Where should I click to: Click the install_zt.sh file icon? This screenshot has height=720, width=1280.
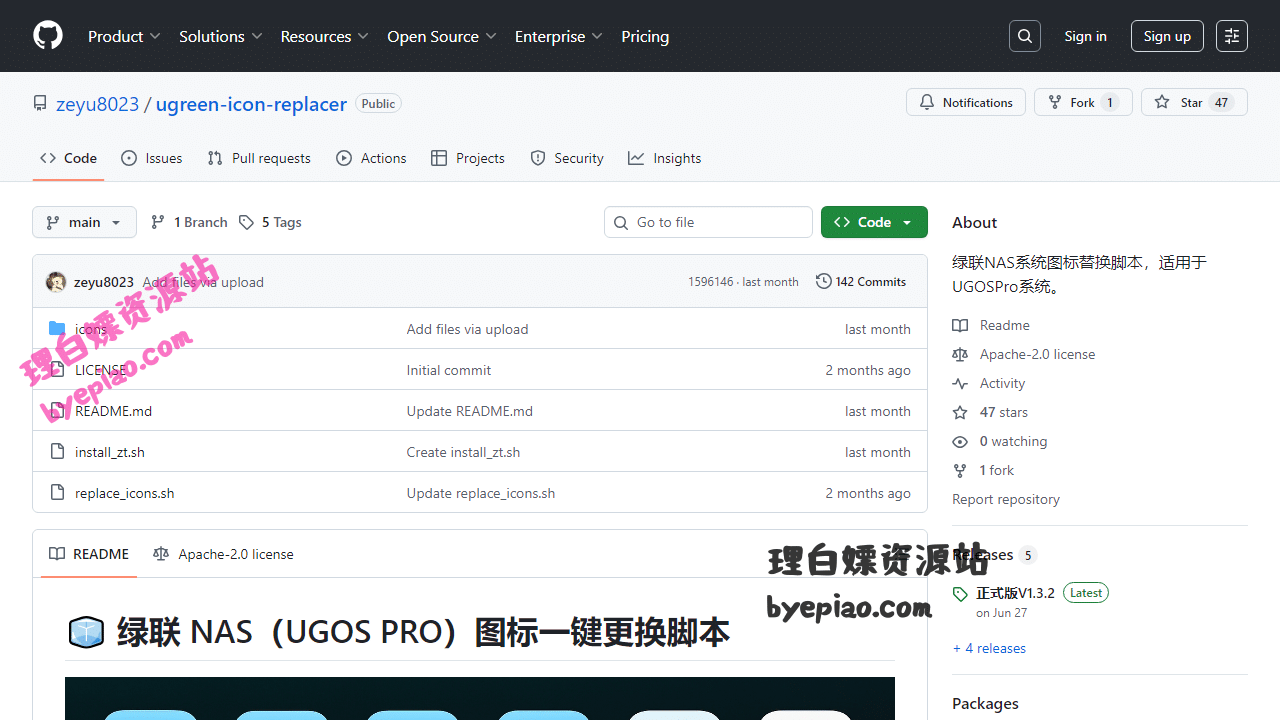[57, 452]
